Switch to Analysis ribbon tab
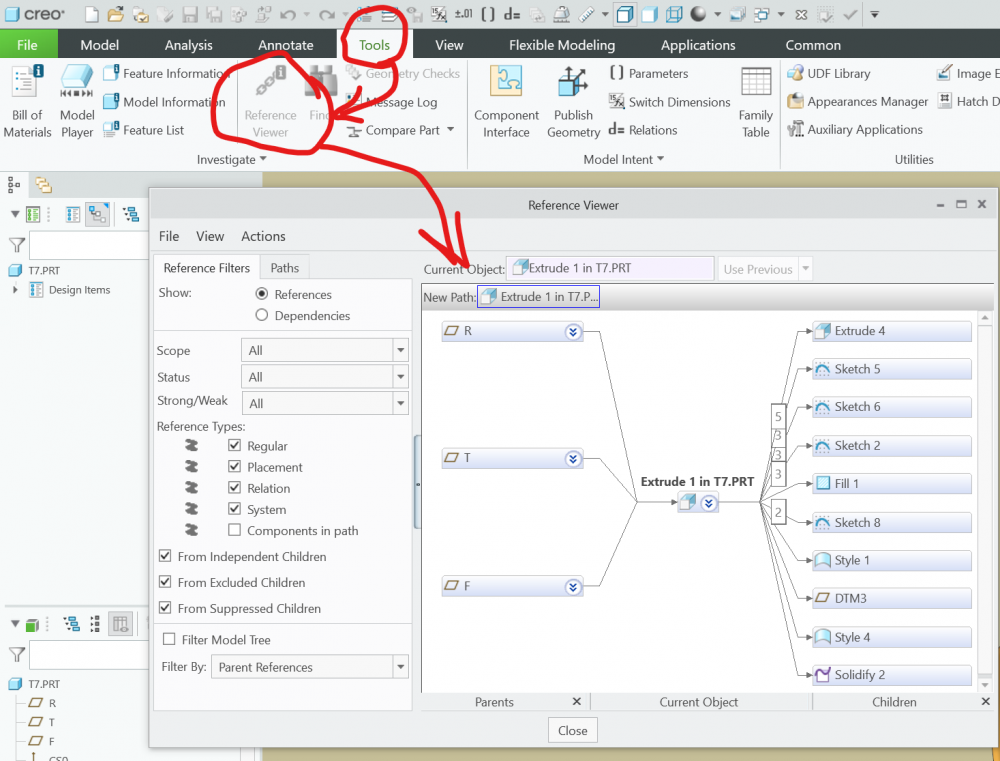Screen dimensions: 1000x761 point(188,45)
